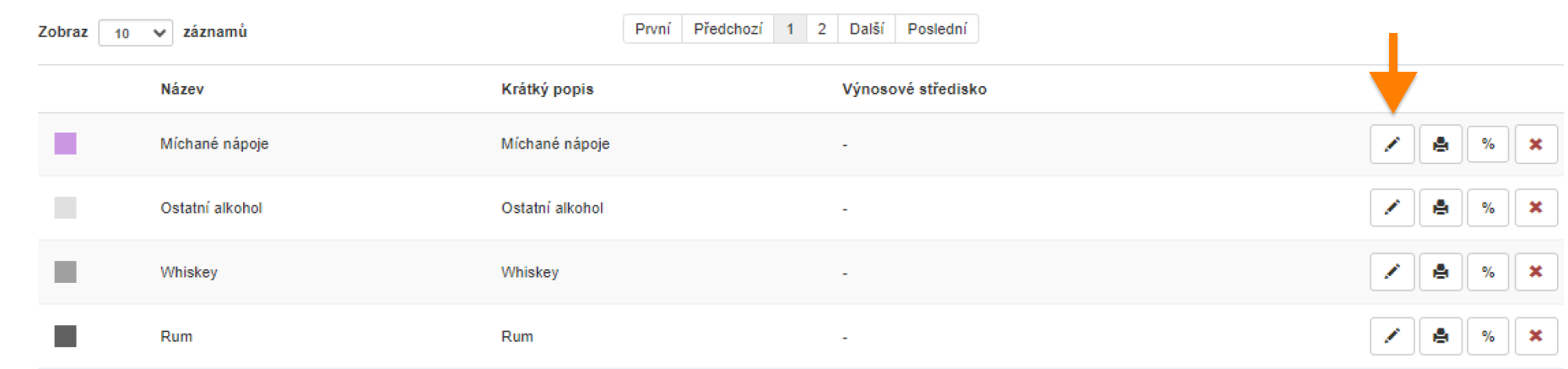Select page 1 in pagination
Viewport: 1568px width, 369px height.
pos(790,29)
